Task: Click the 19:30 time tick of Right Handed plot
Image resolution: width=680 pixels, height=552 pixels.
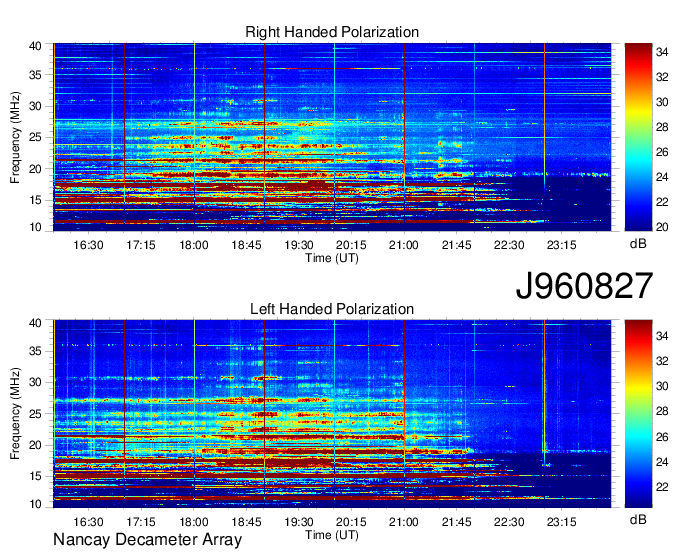Action: pos(299,245)
